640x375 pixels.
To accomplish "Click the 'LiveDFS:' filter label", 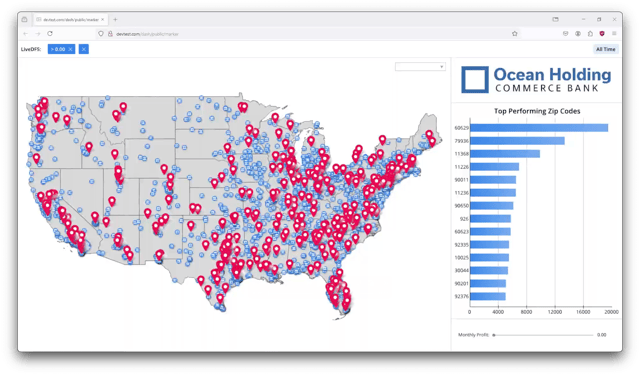I will [x=31, y=49].
